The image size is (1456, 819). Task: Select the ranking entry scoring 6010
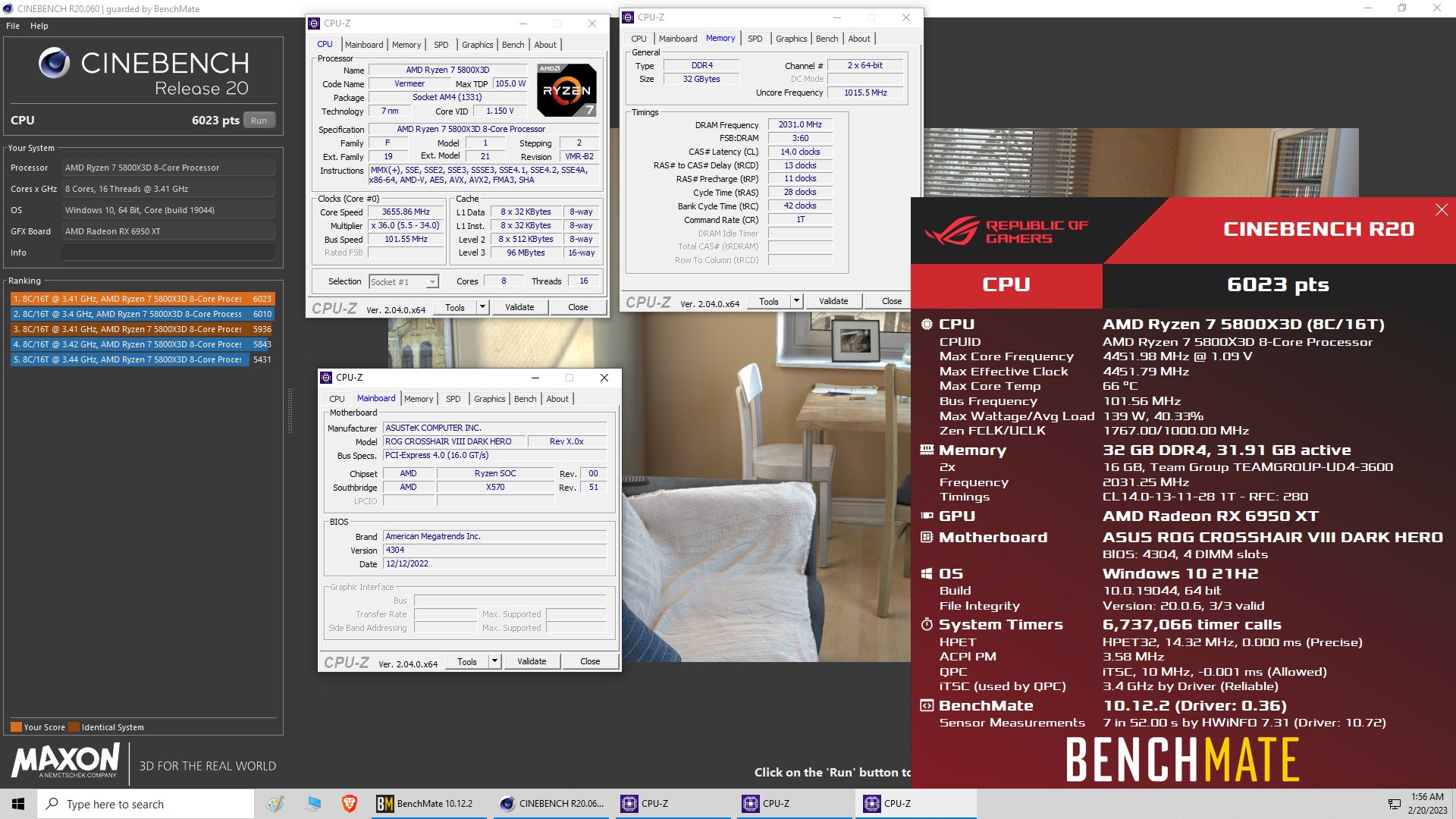tap(142, 314)
